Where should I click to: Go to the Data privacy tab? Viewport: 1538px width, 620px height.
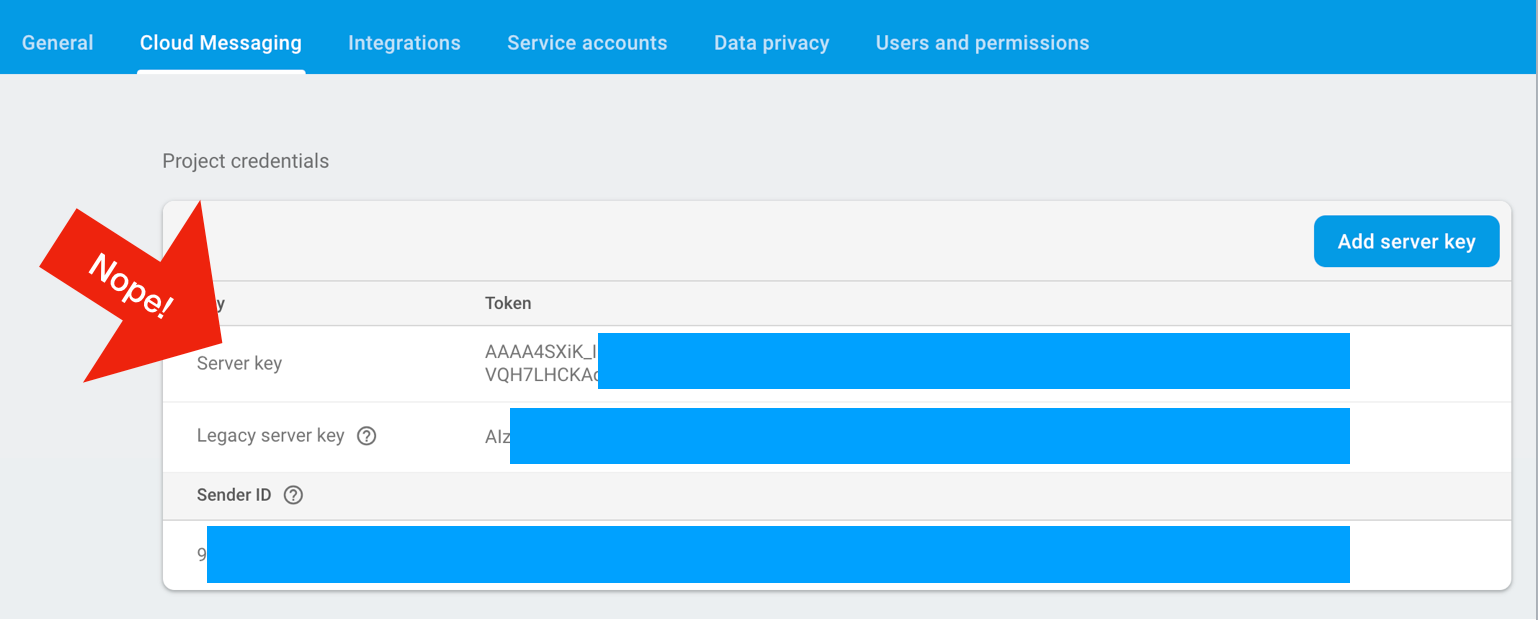click(772, 43)
